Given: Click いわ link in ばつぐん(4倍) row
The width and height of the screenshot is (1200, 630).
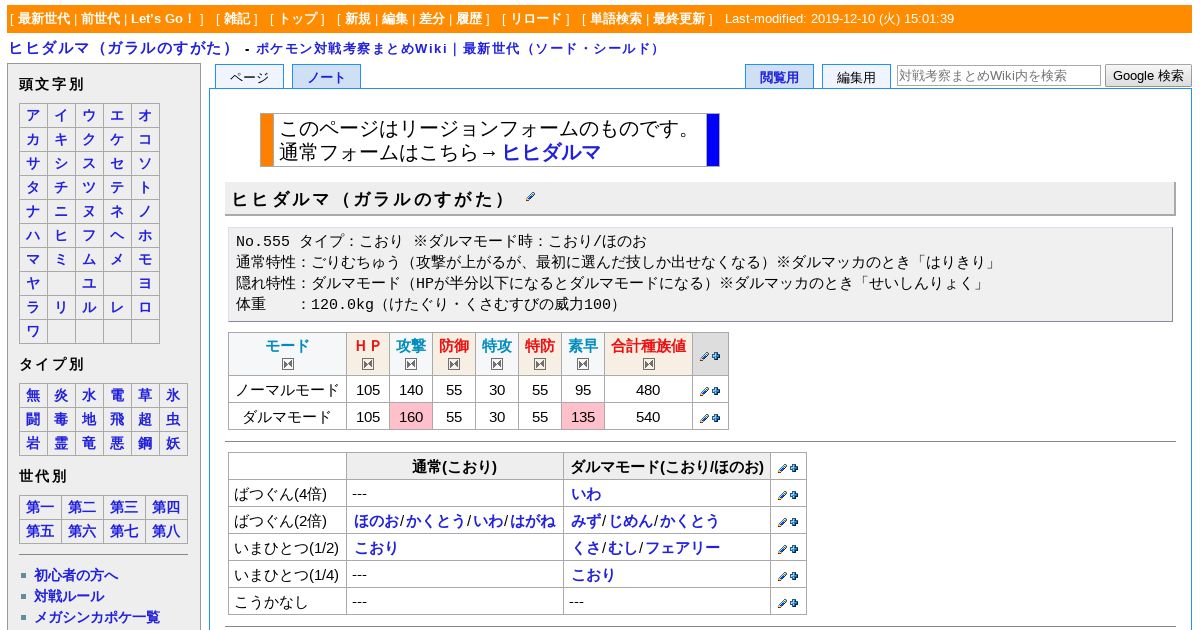Looking at the screenshot, I should coord(586,495).
